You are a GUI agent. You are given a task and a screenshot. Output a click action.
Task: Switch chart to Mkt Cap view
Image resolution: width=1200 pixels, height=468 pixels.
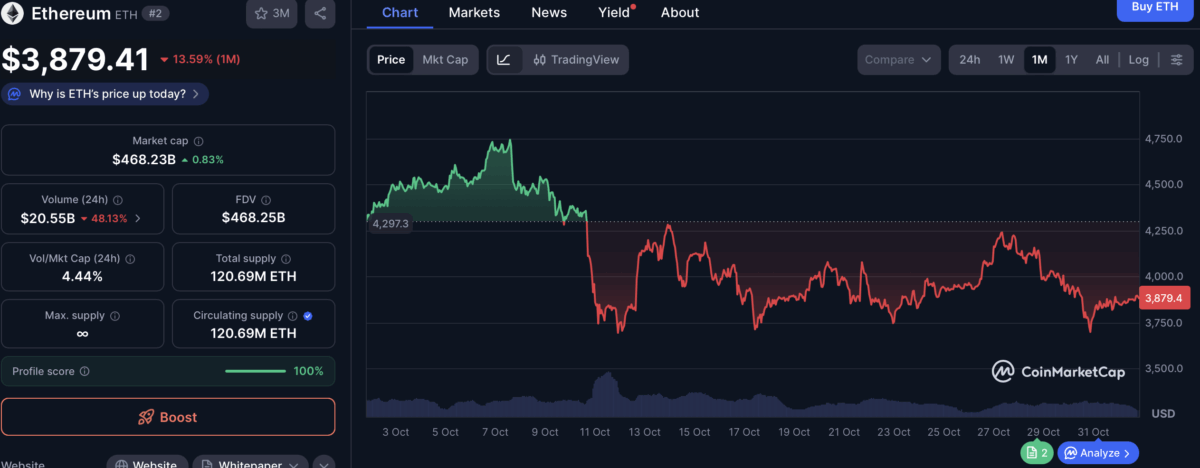445,60
